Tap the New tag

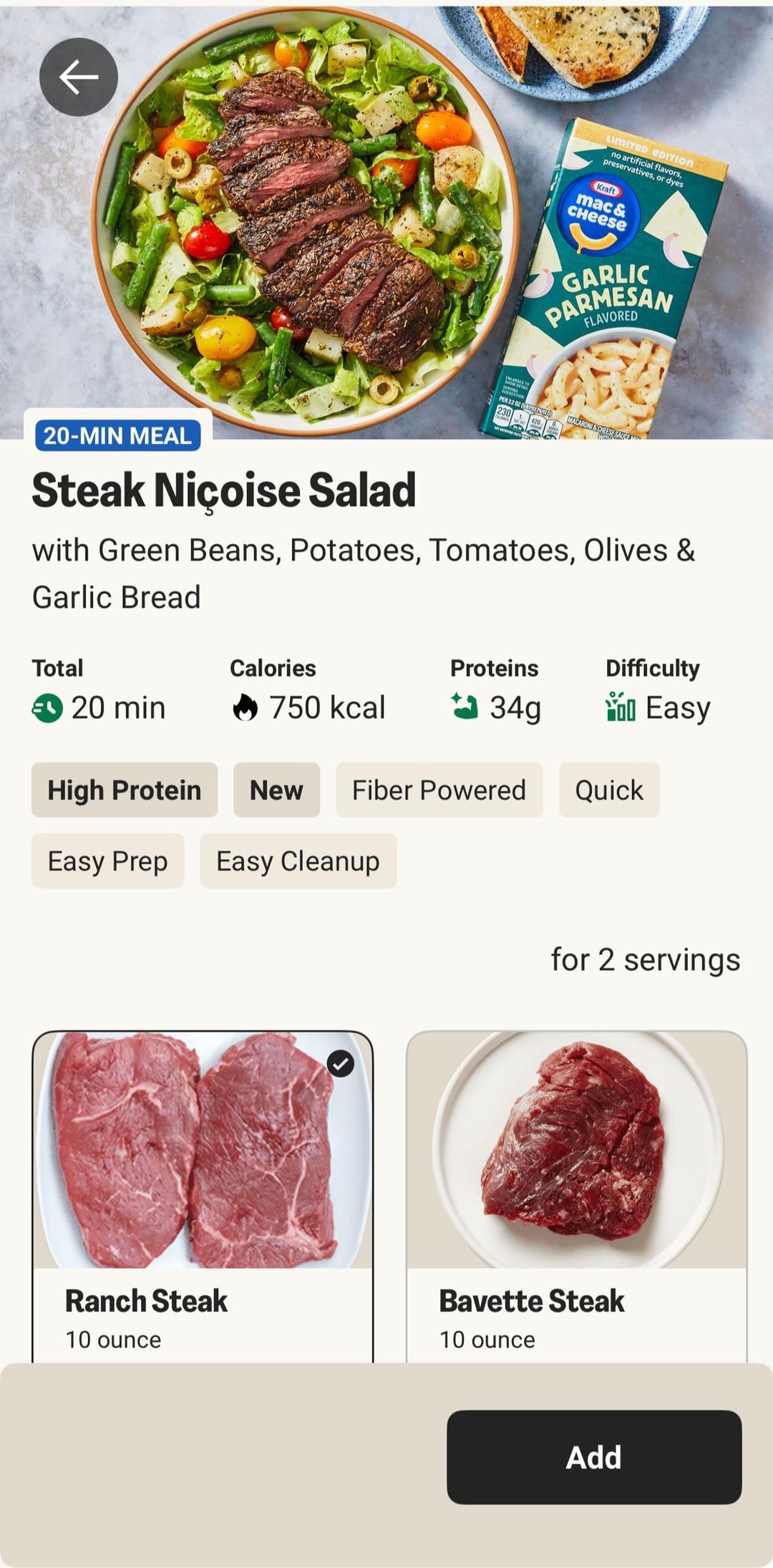pyautogui.click(x=276, y=790)
